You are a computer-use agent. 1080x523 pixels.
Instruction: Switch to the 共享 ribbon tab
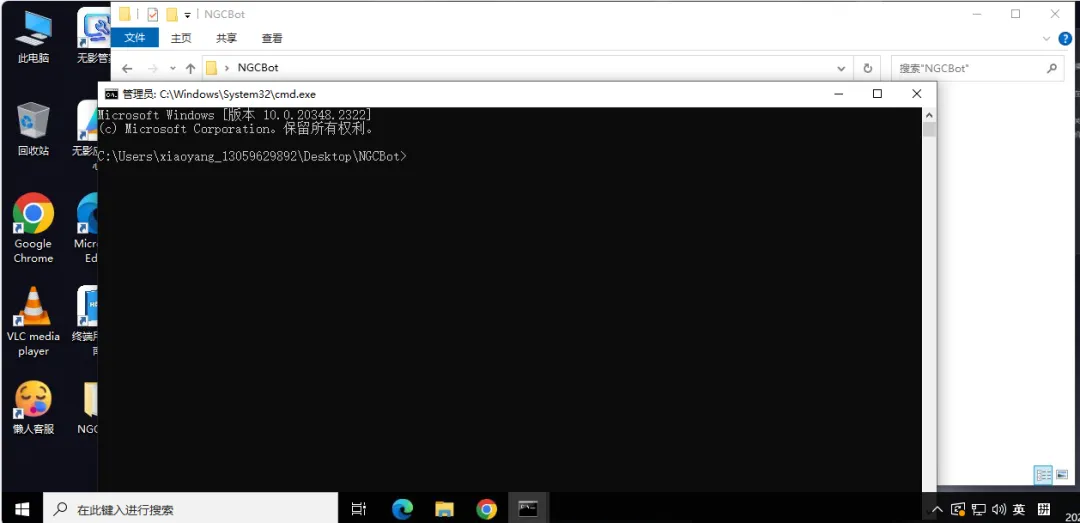coord(227,39)
